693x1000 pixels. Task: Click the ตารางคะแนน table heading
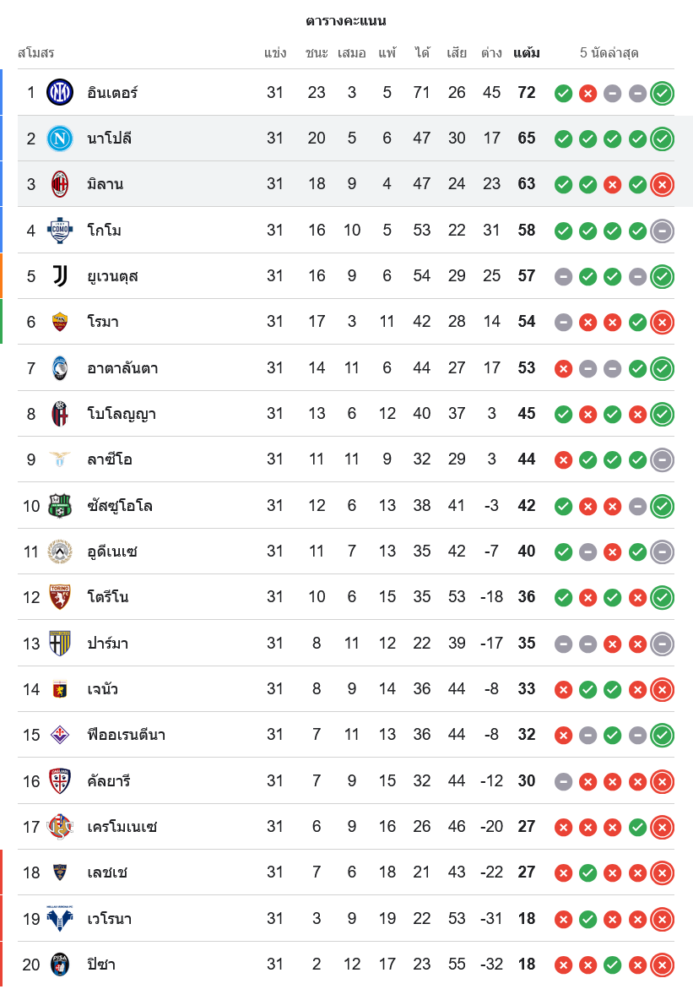[x=346, y=20]
